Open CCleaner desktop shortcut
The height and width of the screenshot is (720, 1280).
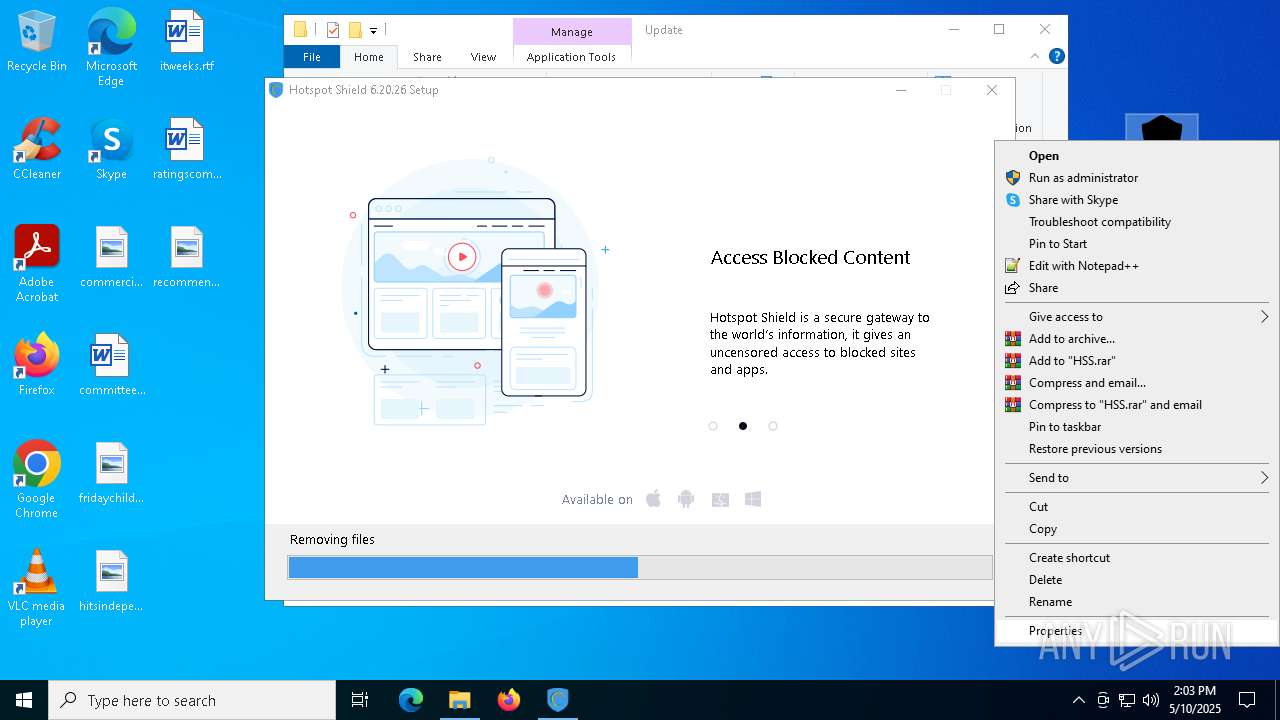[37, 149]
